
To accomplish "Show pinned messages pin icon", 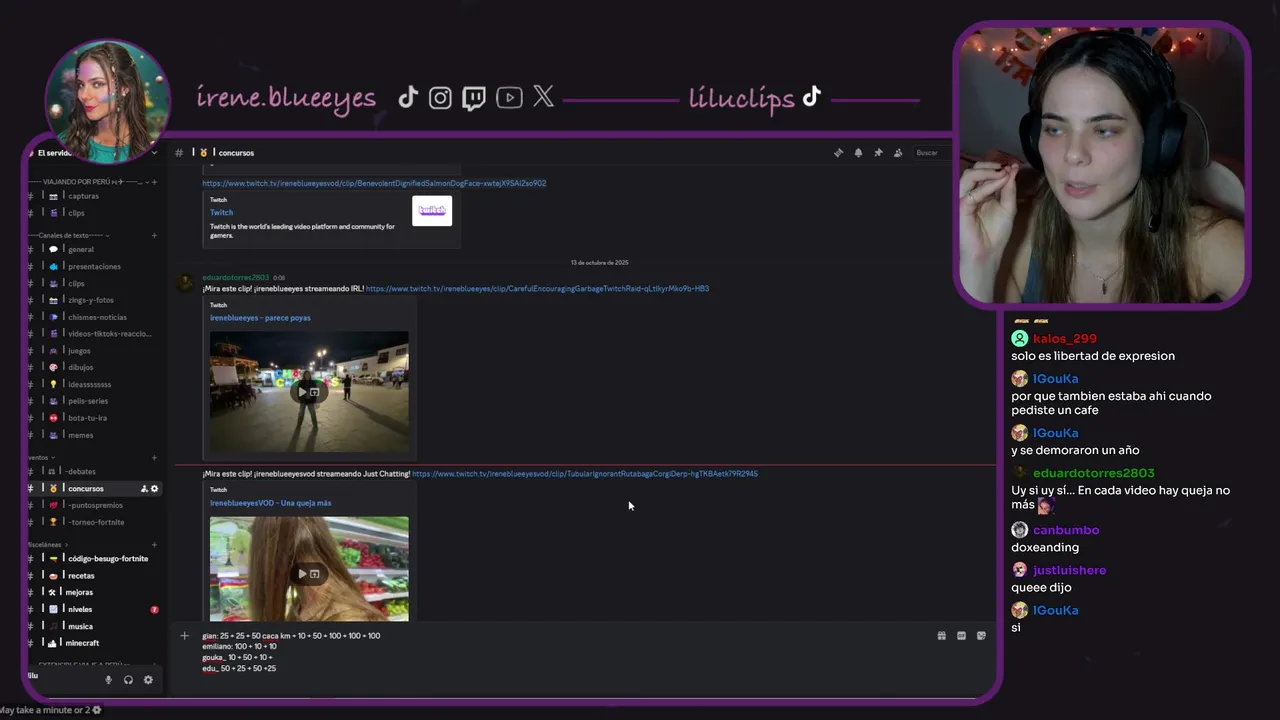I will (x=878, y=153).
